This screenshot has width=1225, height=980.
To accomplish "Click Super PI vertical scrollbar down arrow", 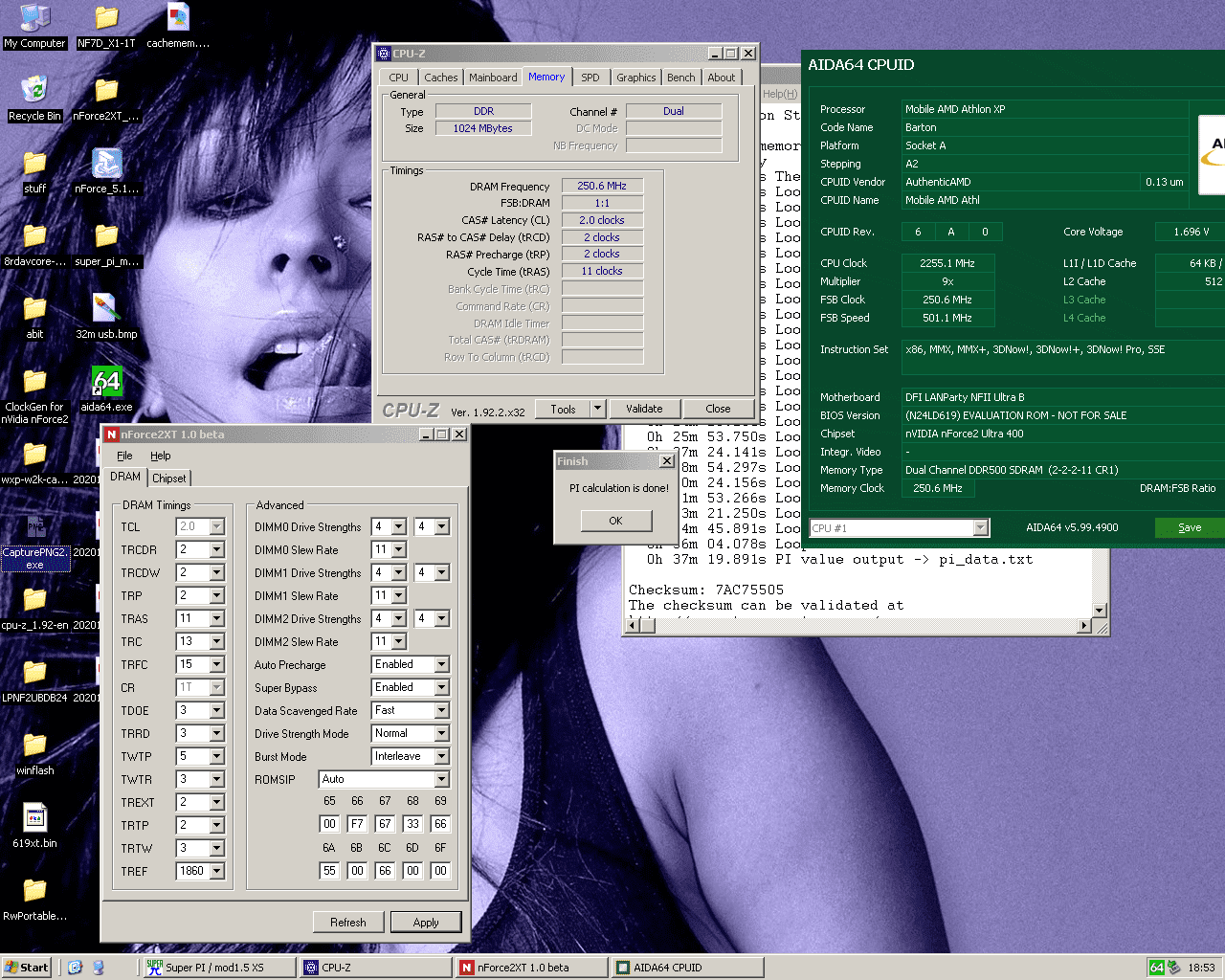I will click(1099, 610).
